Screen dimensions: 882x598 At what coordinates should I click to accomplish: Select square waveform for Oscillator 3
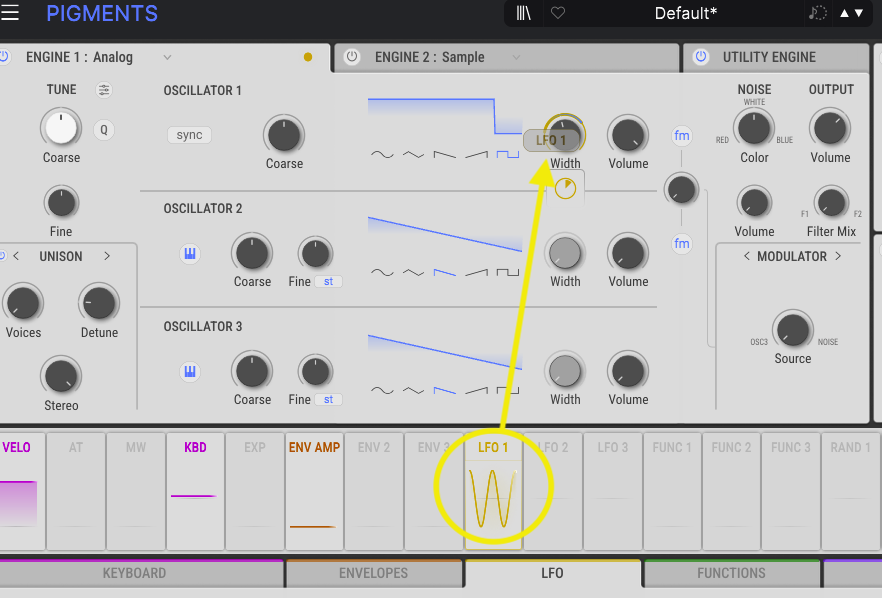[510, 390]
